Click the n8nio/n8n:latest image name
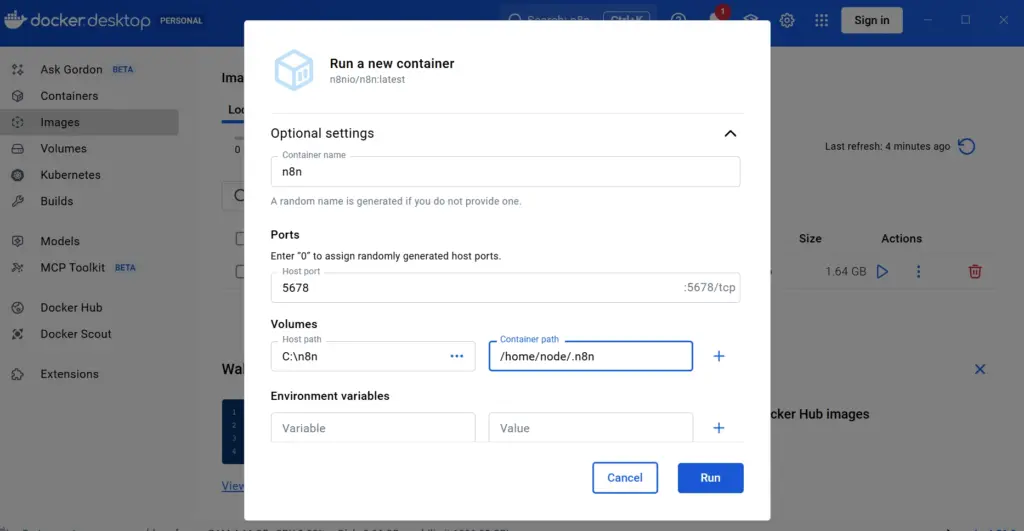The height and width of the screenshot is (531, 1024). point(367,80)
